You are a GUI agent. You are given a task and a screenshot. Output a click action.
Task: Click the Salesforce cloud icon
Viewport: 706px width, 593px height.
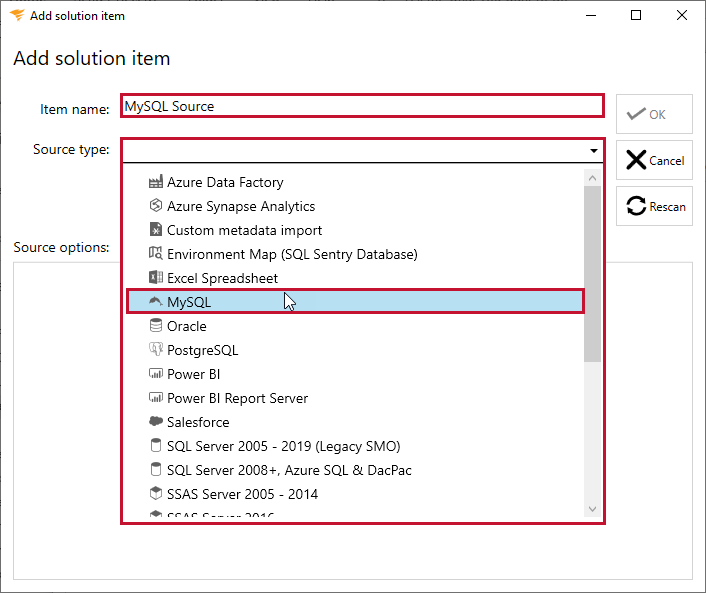(156, 421)
